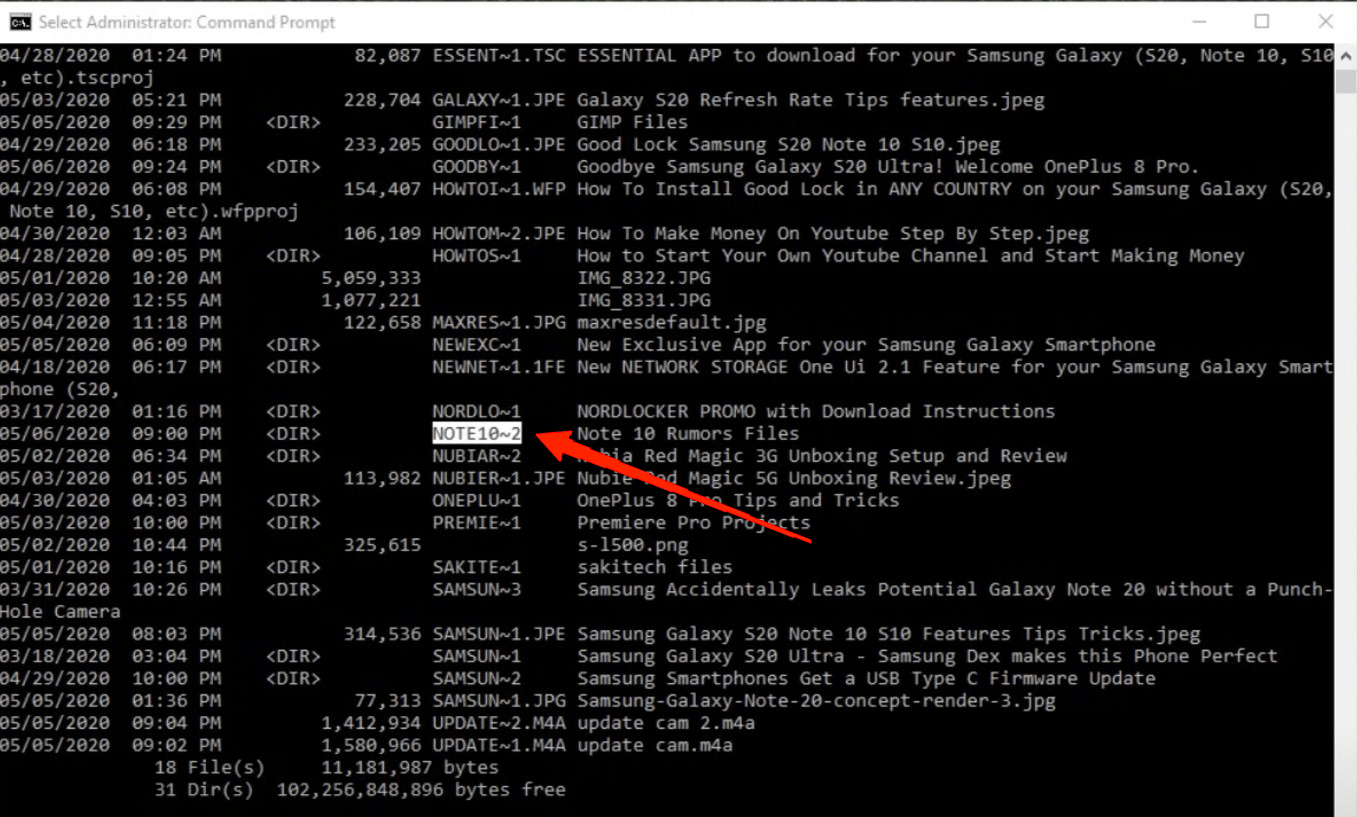Click the 18 File(s) summary line

coord(327,767)
